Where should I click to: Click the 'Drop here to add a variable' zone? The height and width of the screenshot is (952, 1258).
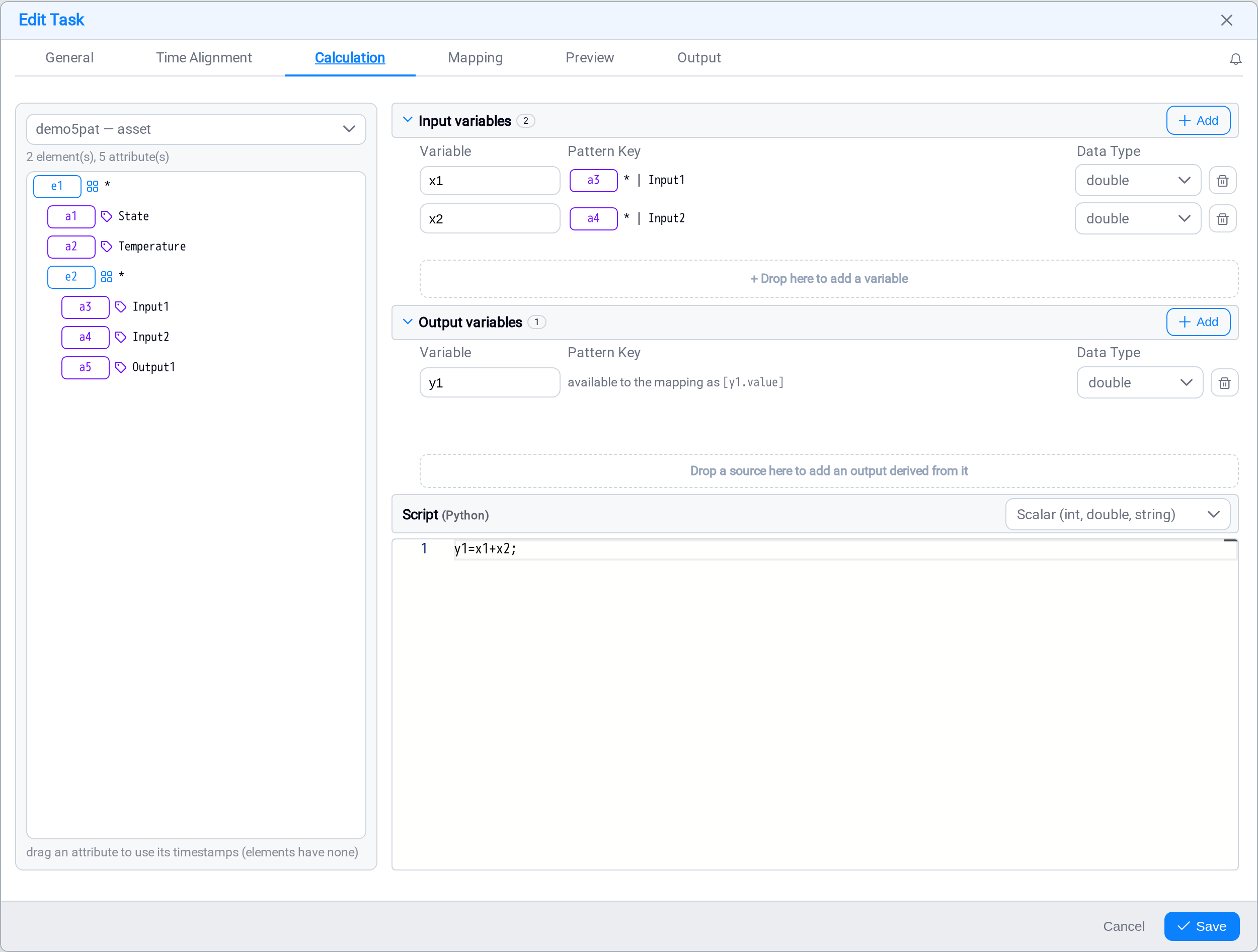pyautogui.click(x=829, y=279)
